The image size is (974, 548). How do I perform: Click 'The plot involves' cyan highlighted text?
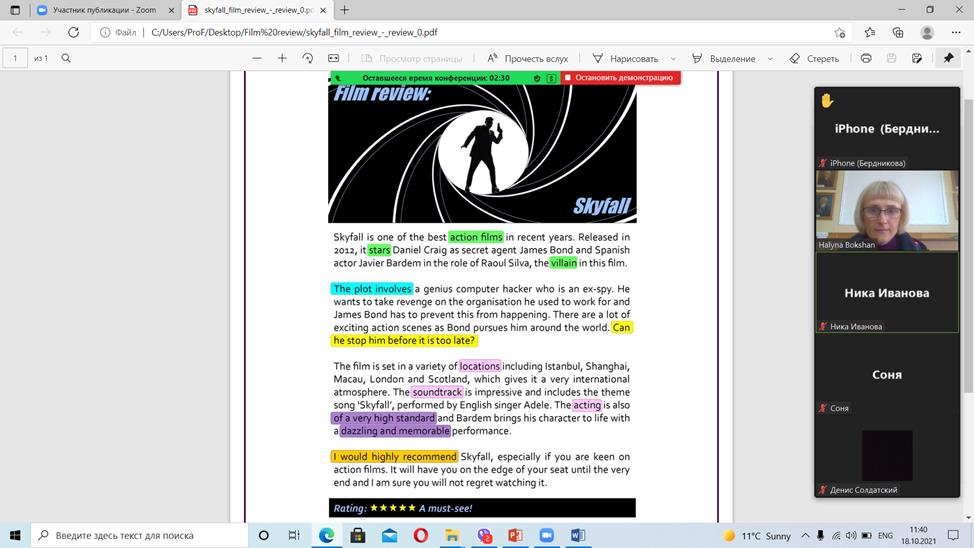click(x=371, y=289)
